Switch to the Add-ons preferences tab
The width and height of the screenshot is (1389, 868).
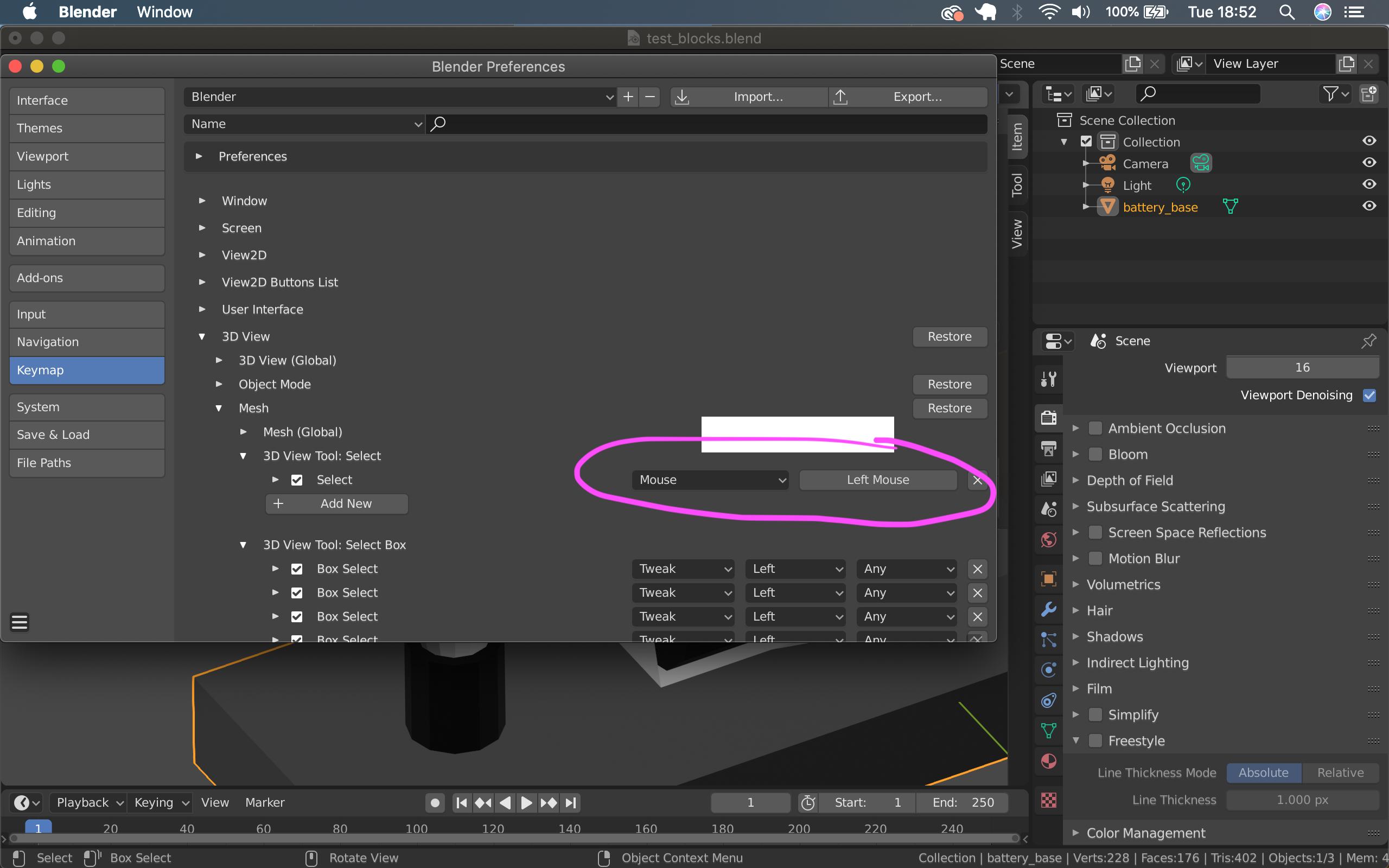(87, 278)
